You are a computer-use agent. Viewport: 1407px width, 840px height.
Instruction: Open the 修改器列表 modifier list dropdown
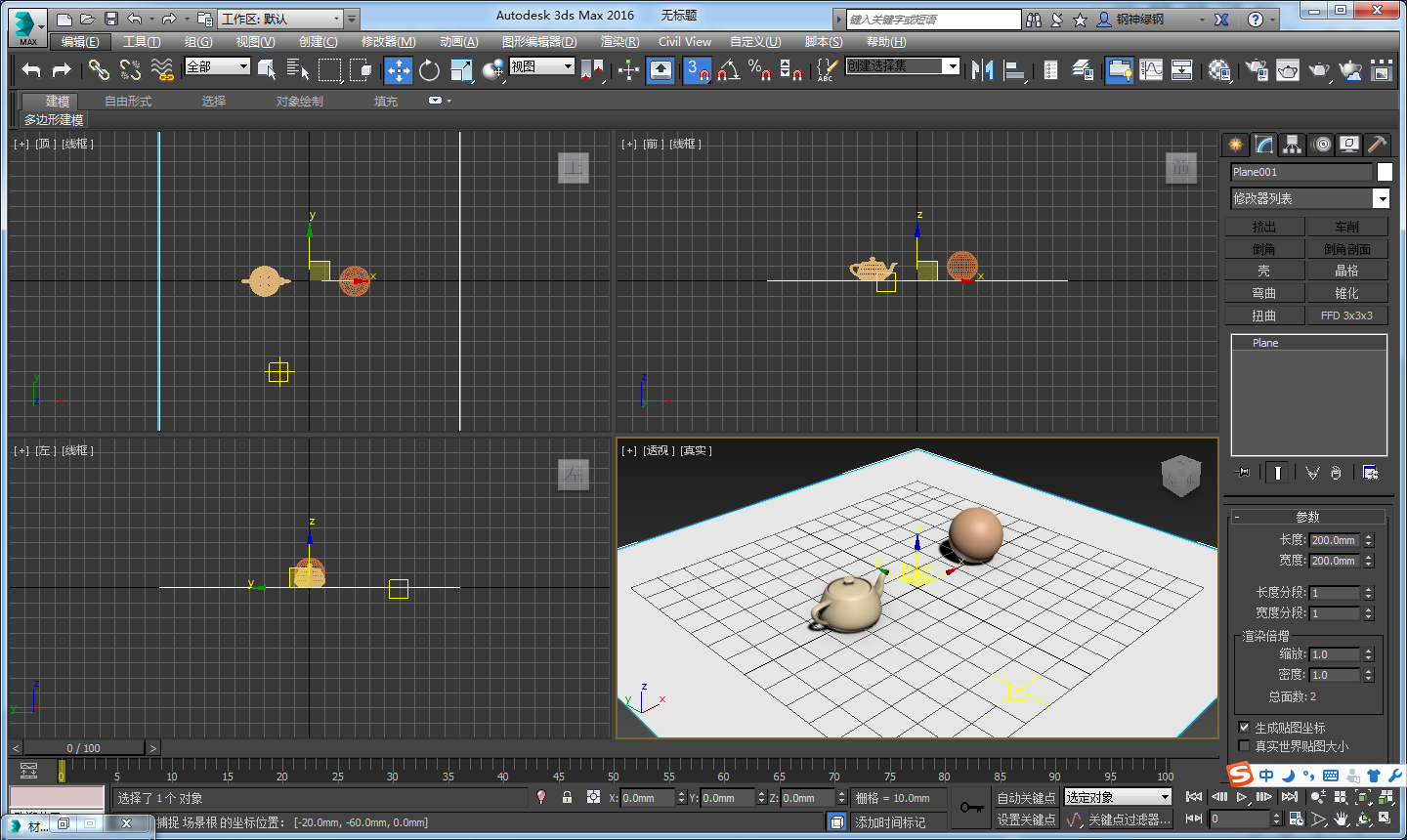[1309, 198]
